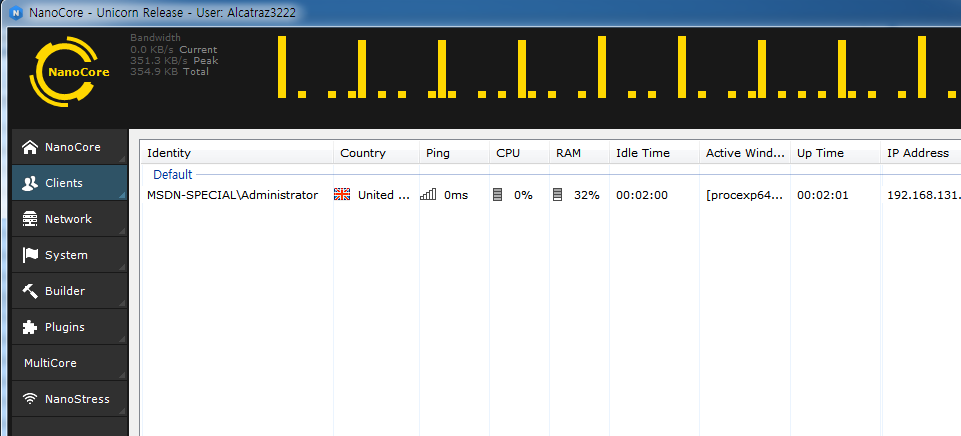Click the hammer icon beside Builder
961x436 pixels.
(29, 291)
